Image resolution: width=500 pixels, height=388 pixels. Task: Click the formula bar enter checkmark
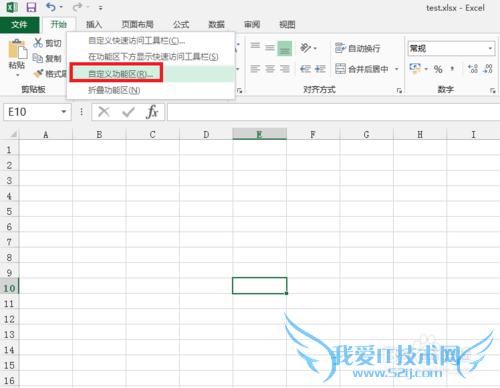[128, 112]
